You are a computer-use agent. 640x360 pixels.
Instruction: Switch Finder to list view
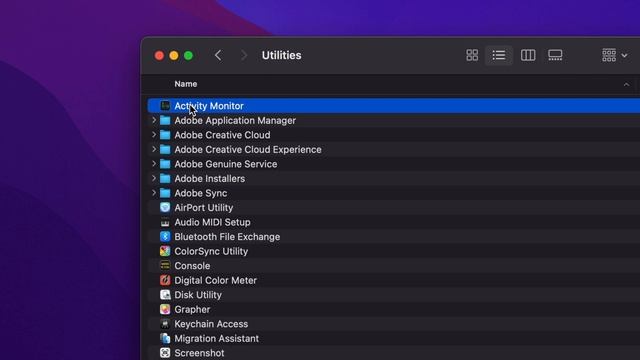pyautogui.click(x=499, y=55)
